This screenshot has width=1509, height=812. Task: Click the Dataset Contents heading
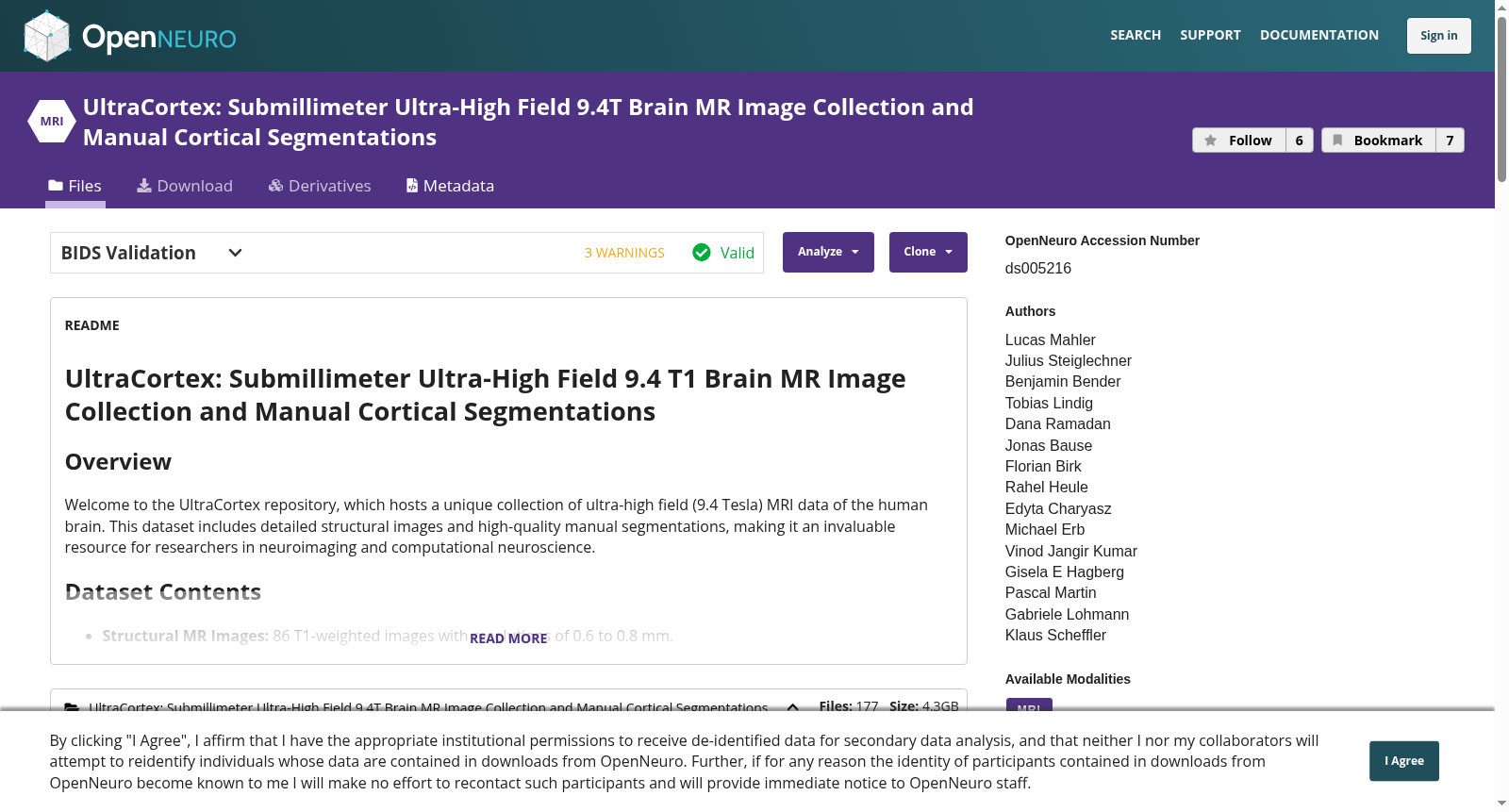(x=163, y=591)
